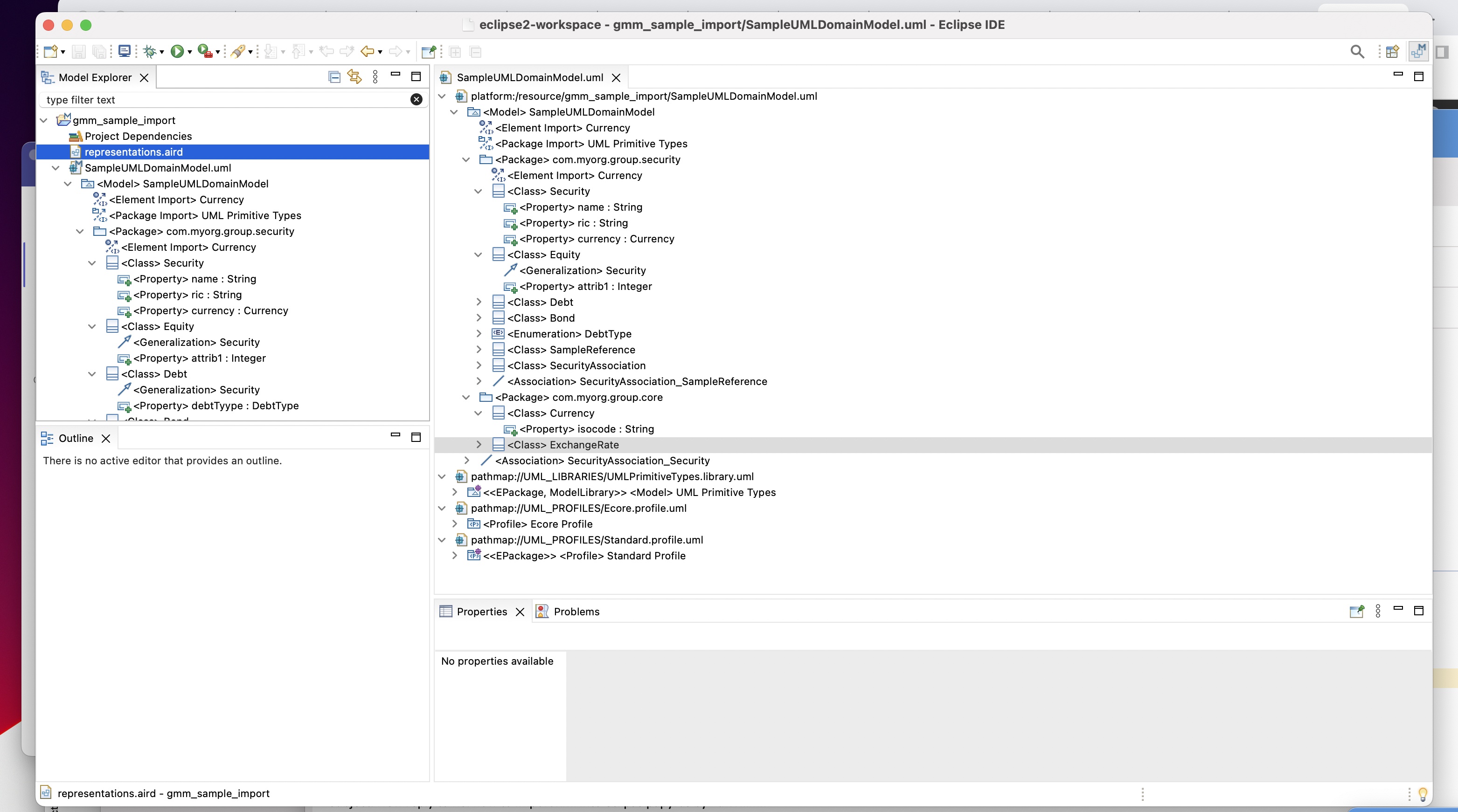Collapse Package com.myorg.group.core in editor
This screenshot has width=1458, height=812.
(x=466, y=397)
